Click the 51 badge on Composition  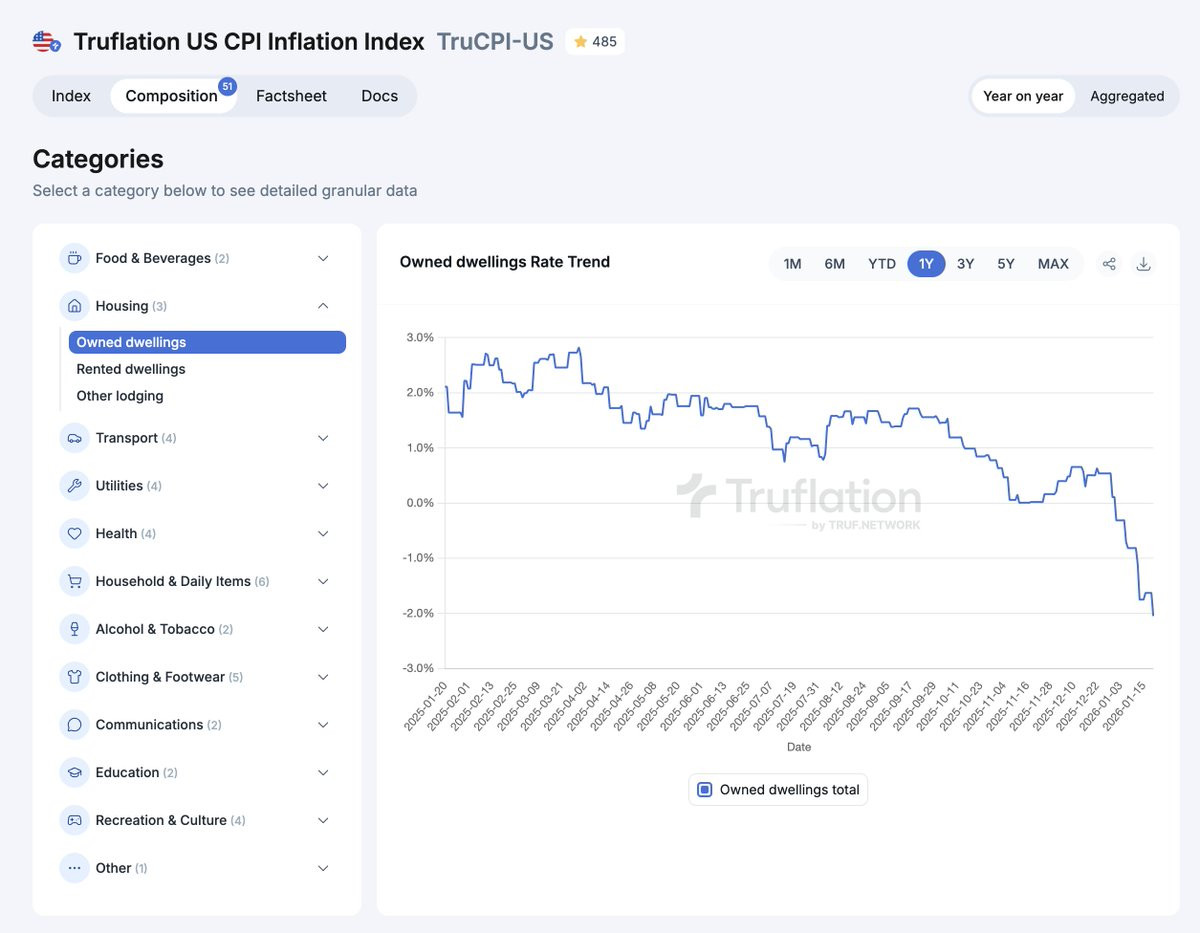228,87
